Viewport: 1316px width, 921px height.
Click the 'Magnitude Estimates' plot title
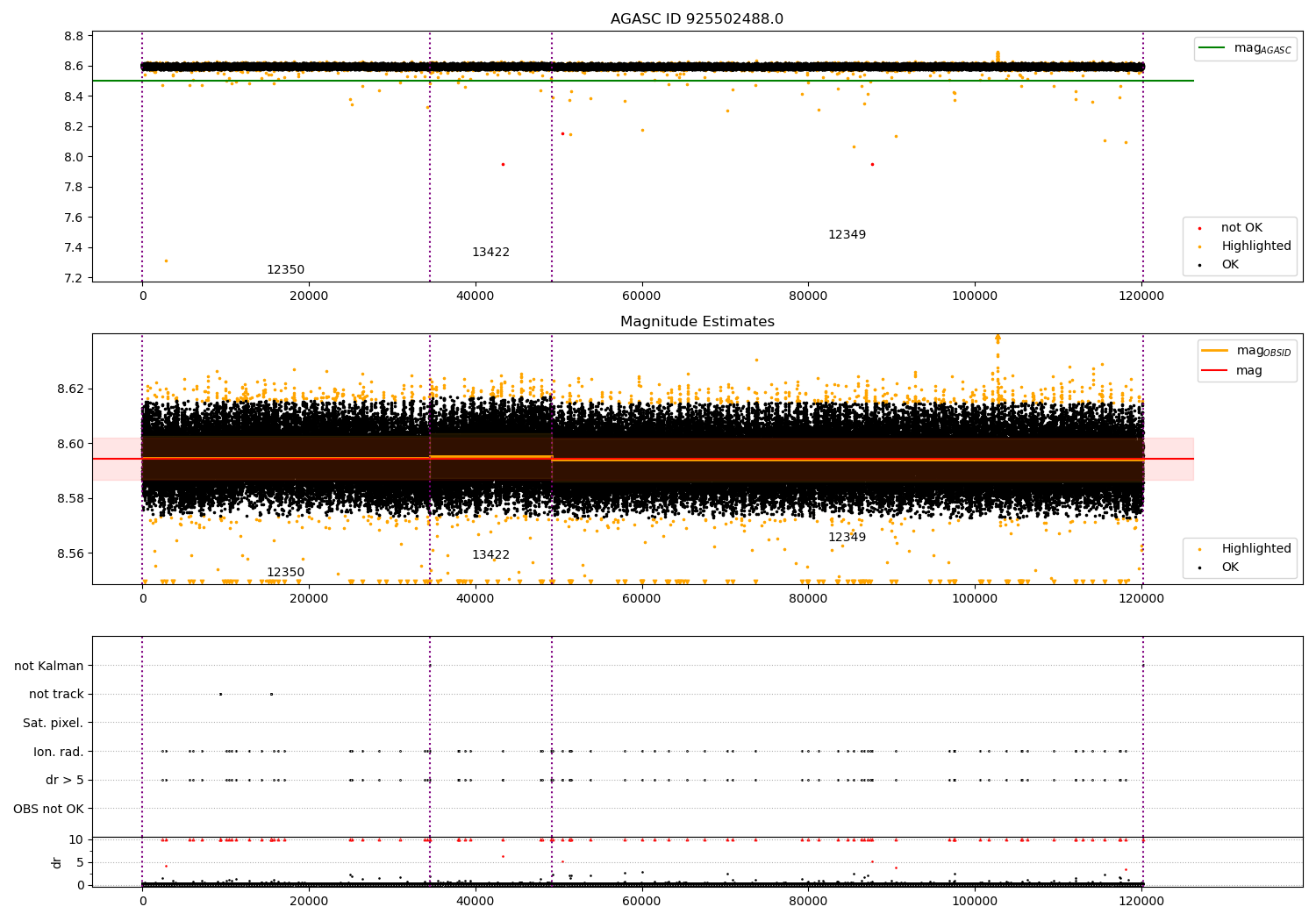[x=697, y=322]
